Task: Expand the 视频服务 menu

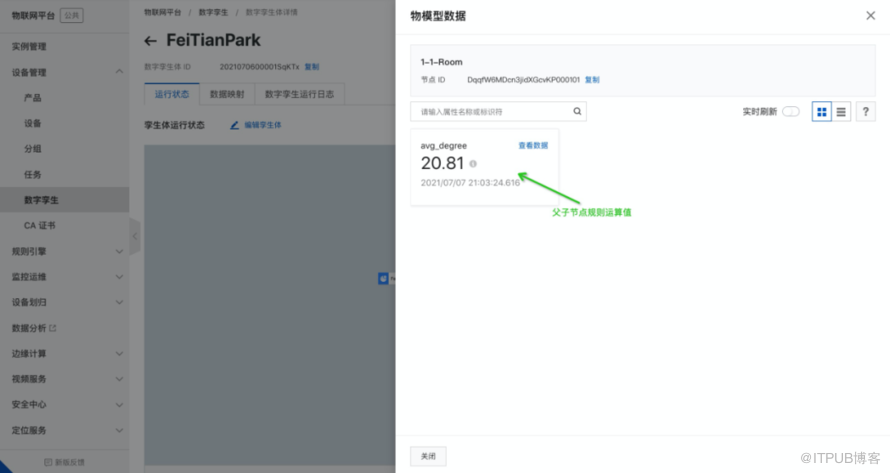Action: pos(119,379)
